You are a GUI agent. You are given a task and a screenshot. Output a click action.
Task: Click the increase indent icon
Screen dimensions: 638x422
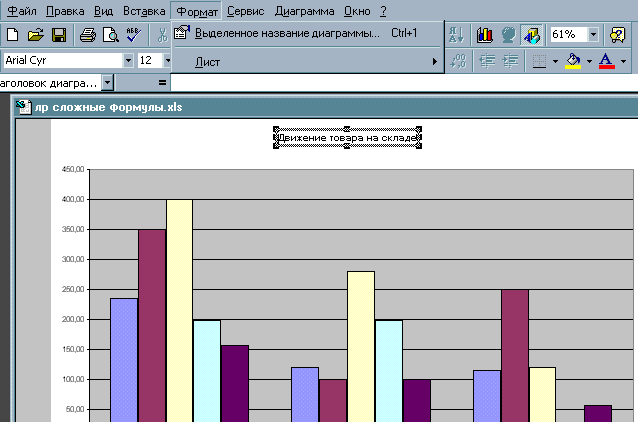510,61
